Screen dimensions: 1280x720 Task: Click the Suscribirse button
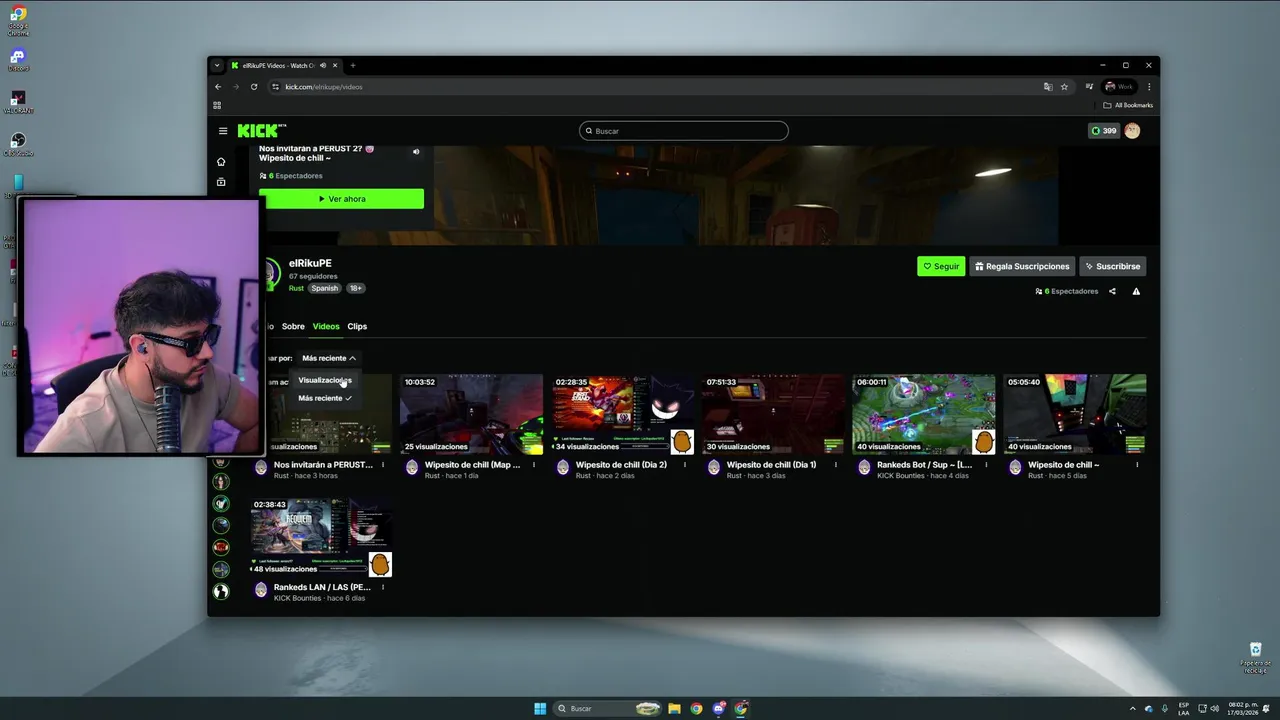[x=1112, y=266]
